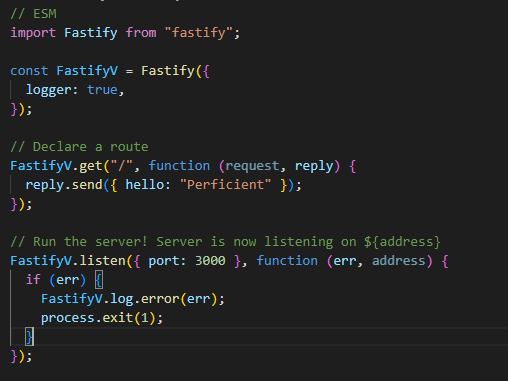Click the 'if' keyword
Viewport: 508px width, 381px height.
(33, 280)
